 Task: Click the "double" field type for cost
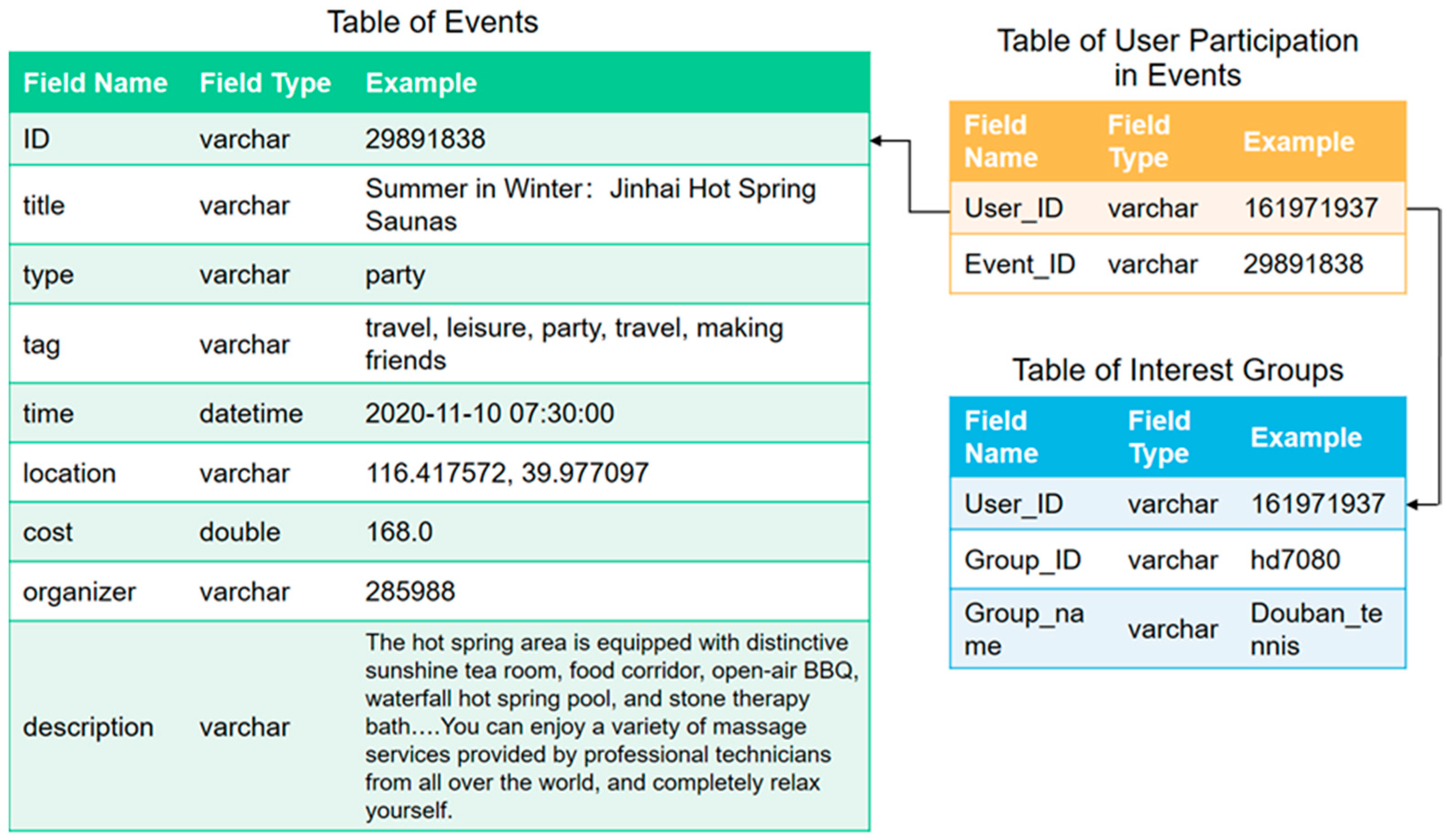(239, 533)
